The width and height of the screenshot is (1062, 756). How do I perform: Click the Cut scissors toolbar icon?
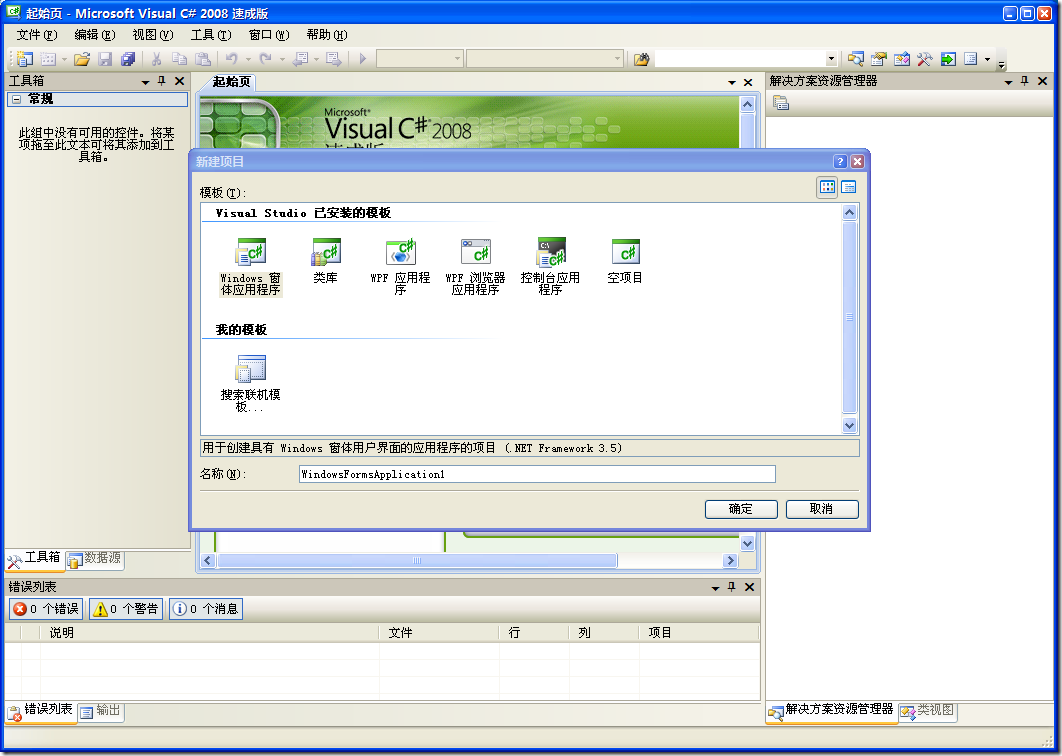tap(156, 60)
